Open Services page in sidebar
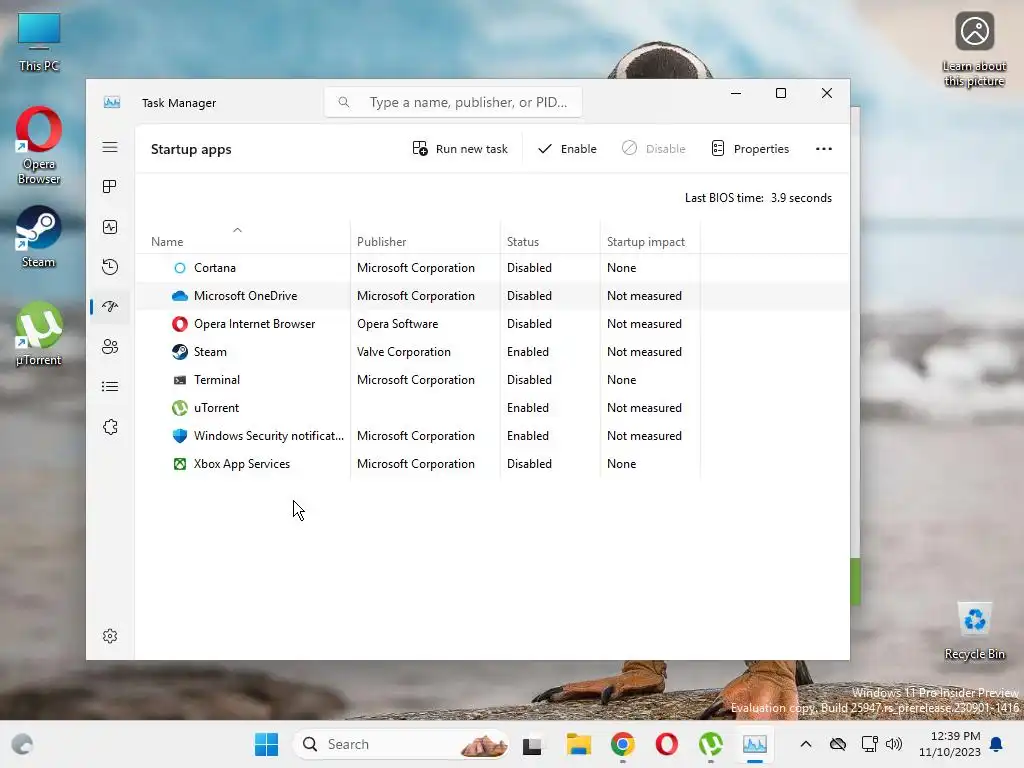The height and width of the screenshot is (768, 1024). (110, 427)
